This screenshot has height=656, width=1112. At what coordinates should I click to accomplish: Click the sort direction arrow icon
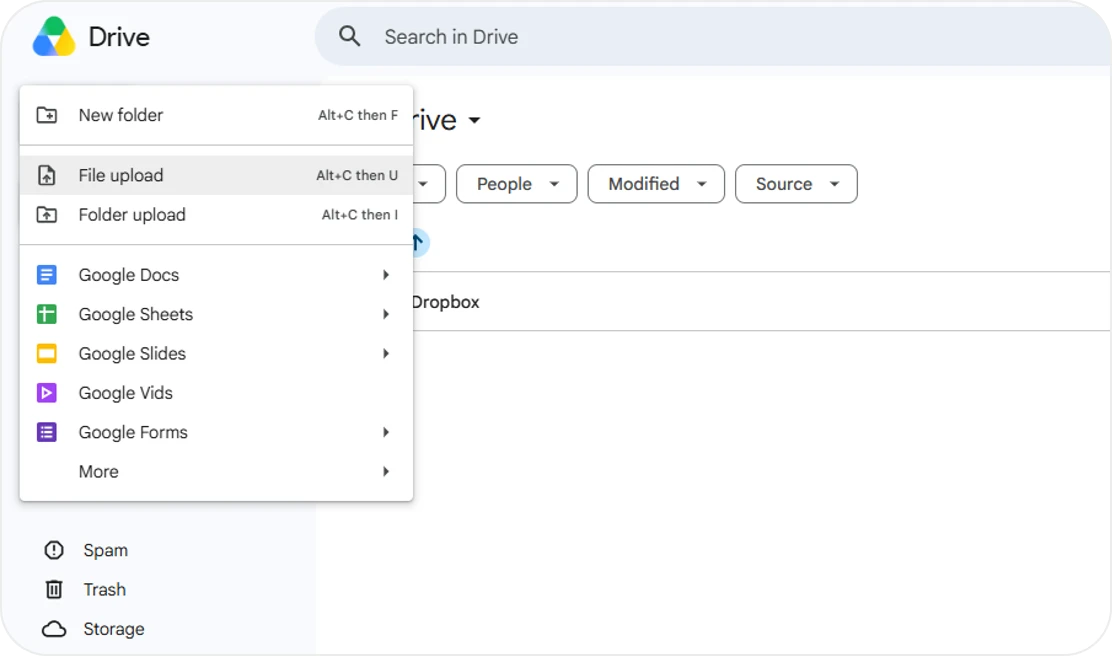point(418,243)
